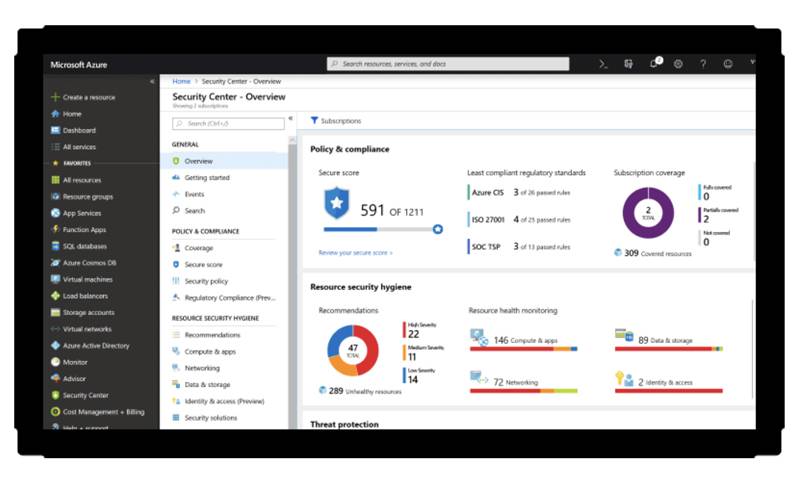Collapse the Security Center menu pane
The image size is (800, 492).
290,118
